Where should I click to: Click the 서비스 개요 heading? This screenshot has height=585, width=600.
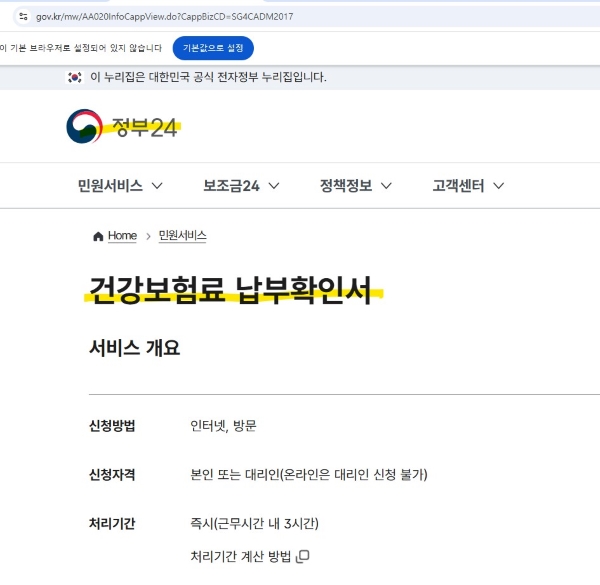pyautogui.click(x=134, y=348)
